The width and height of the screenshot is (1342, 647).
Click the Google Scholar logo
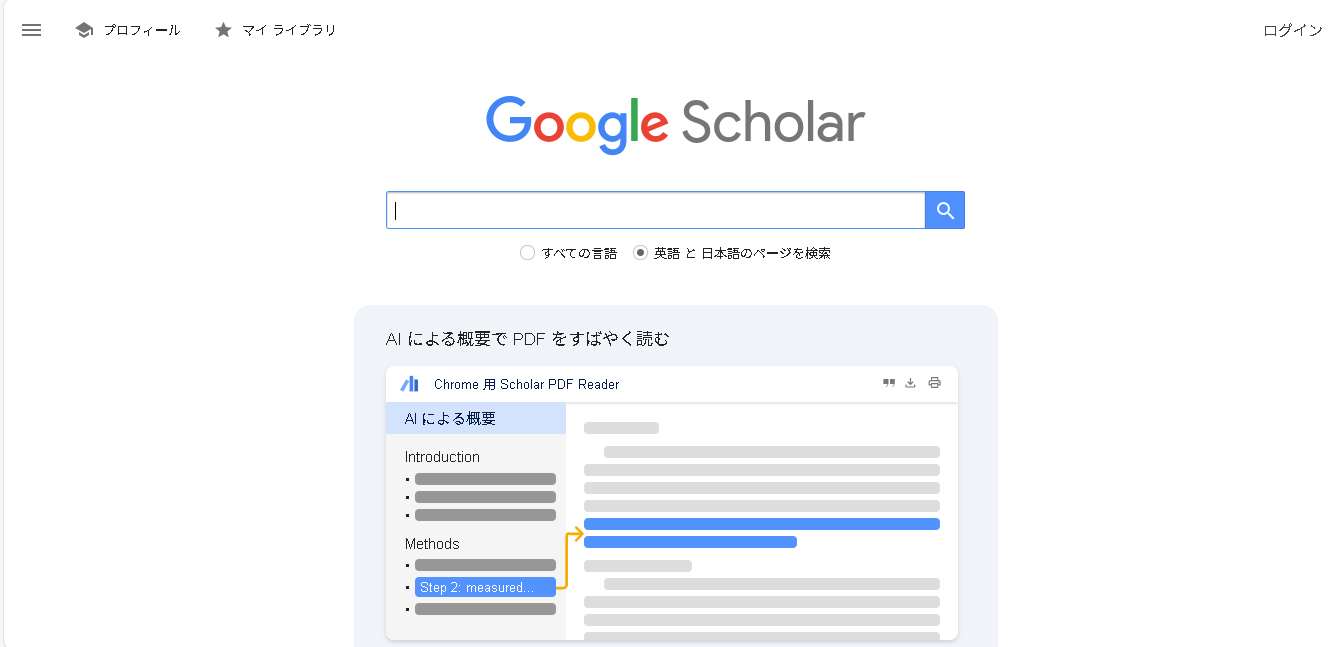pyautogui.click(x=675, y=124)
